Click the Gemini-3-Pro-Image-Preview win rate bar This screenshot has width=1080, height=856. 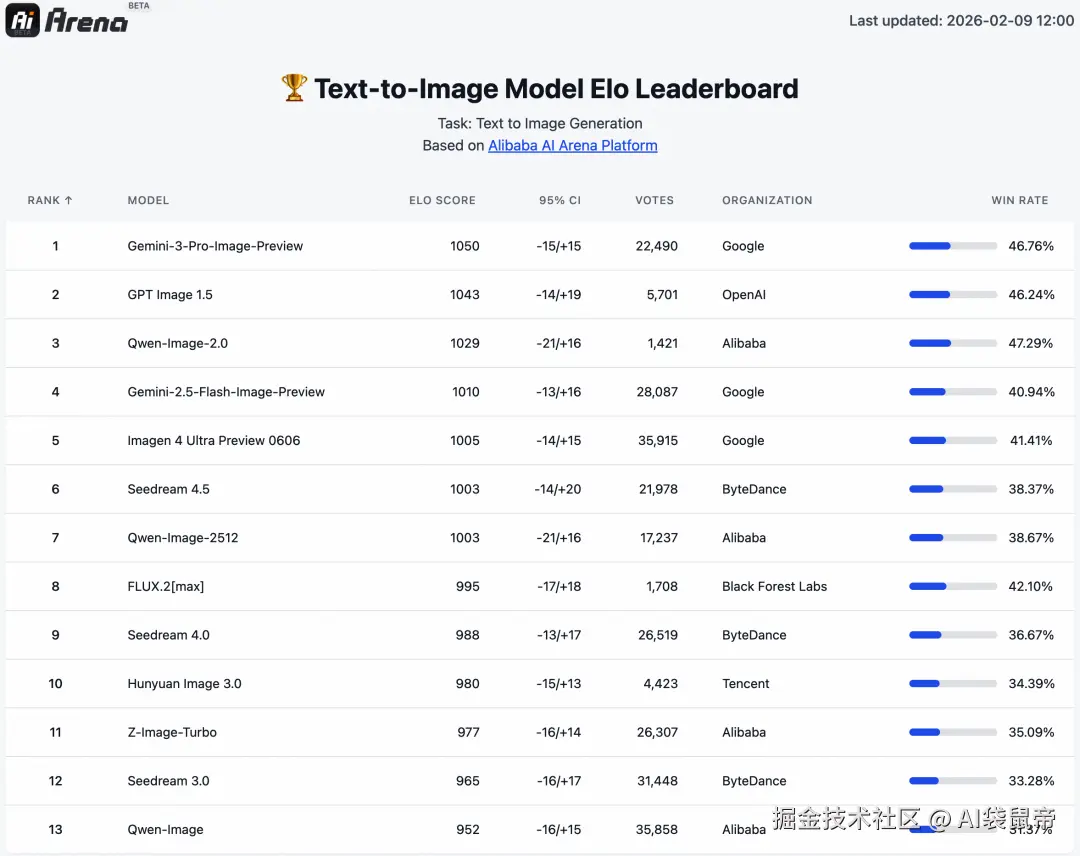pos(952,246)
